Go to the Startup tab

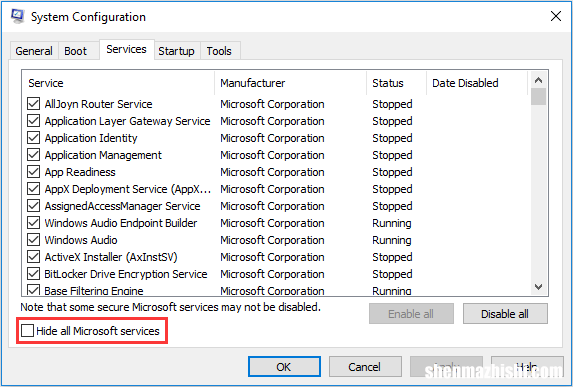click(x=176, y=51)
